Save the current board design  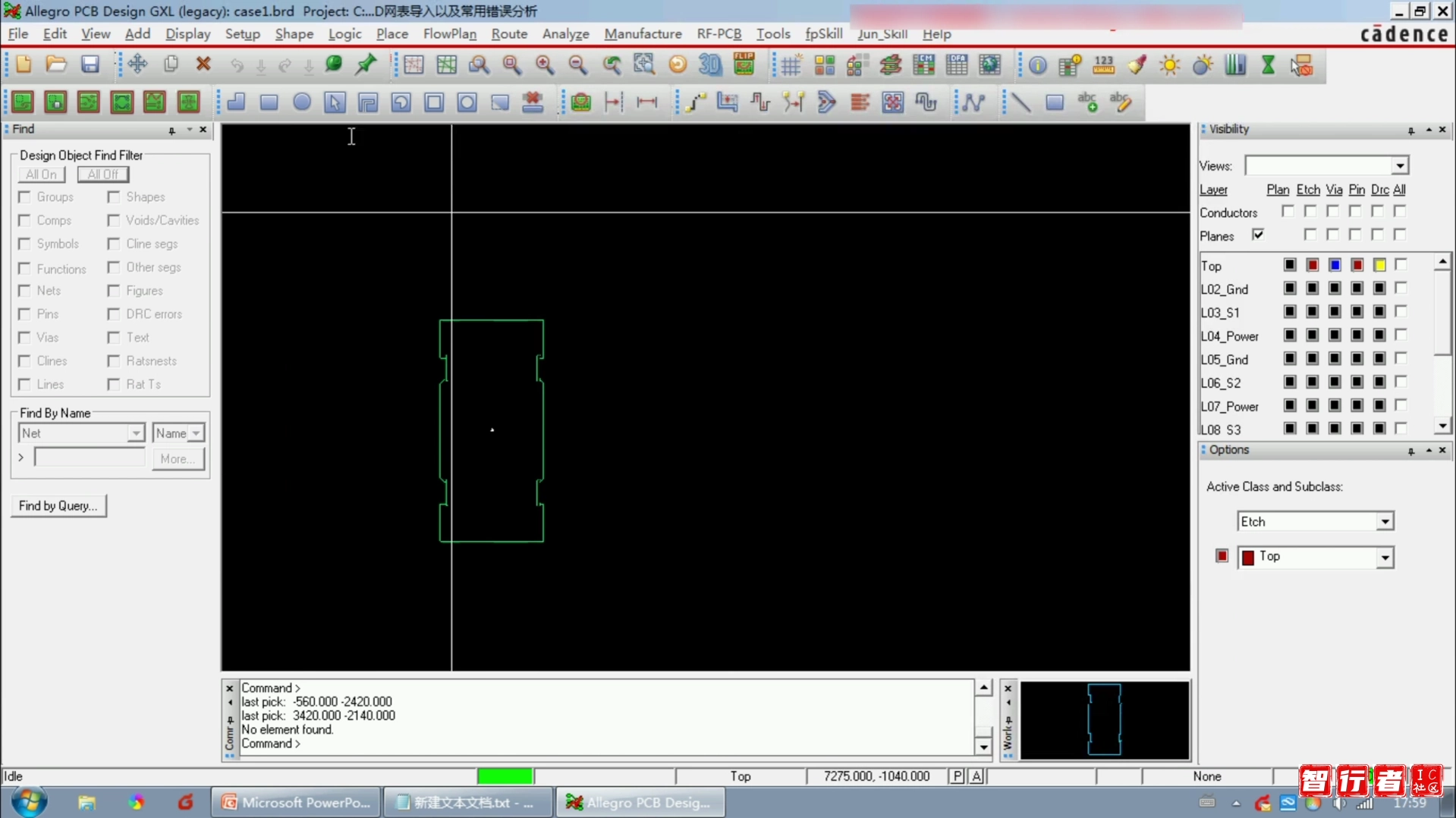coord(90,65)
